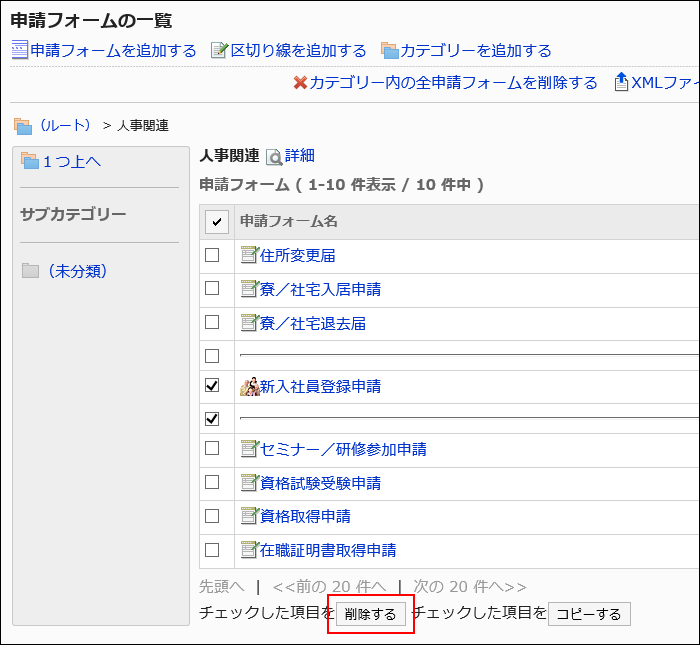Open the 寮/社宅入居申請 form link
Viewport: 700px width, 645px height.
pos(321,289)
